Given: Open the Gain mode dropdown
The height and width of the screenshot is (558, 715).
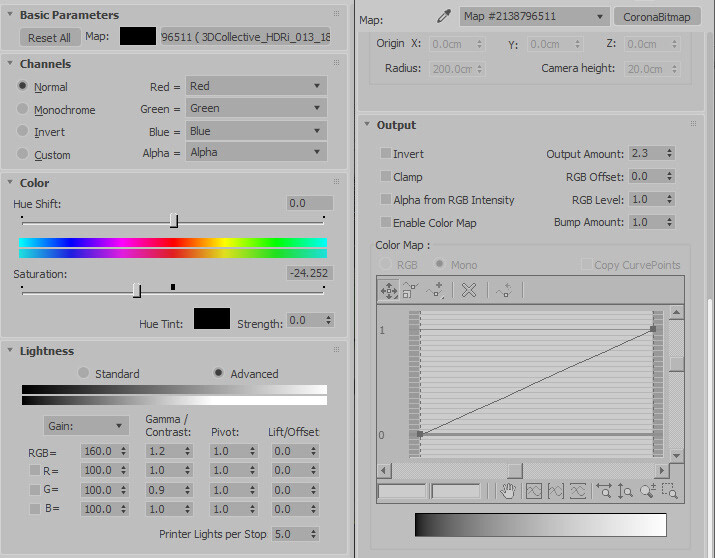Looking at the screenshot, I should pyautogui.click(x=86, y=426).
